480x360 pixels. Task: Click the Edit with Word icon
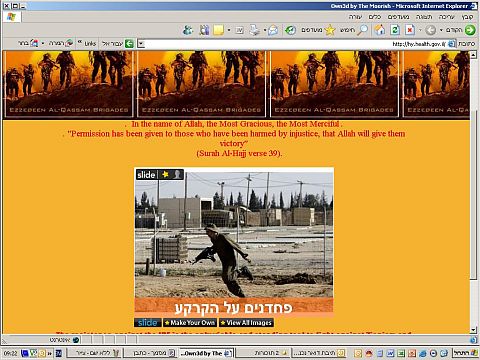(240, 30)
